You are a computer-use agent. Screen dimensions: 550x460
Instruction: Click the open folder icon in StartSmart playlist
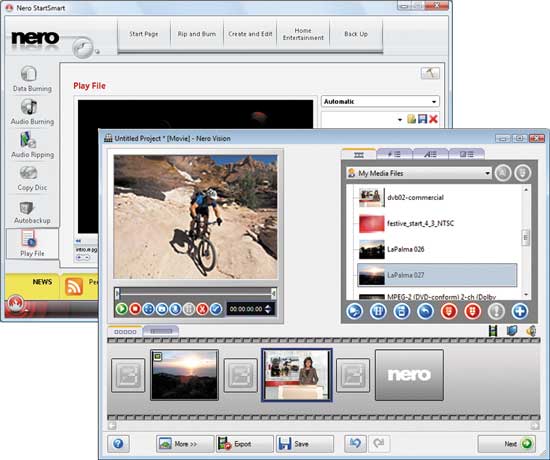(x=411, y=119)
